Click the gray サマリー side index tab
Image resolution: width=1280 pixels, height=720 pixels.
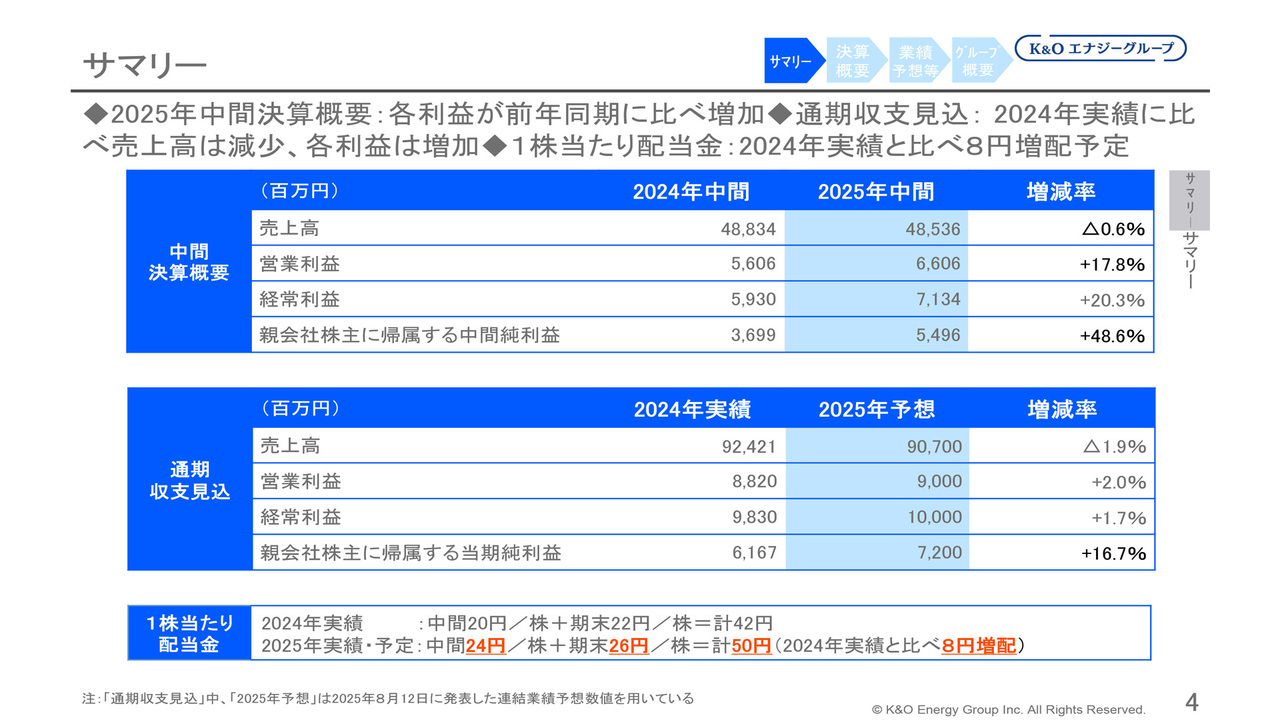pyautogui.click(x=1189, y=200)
